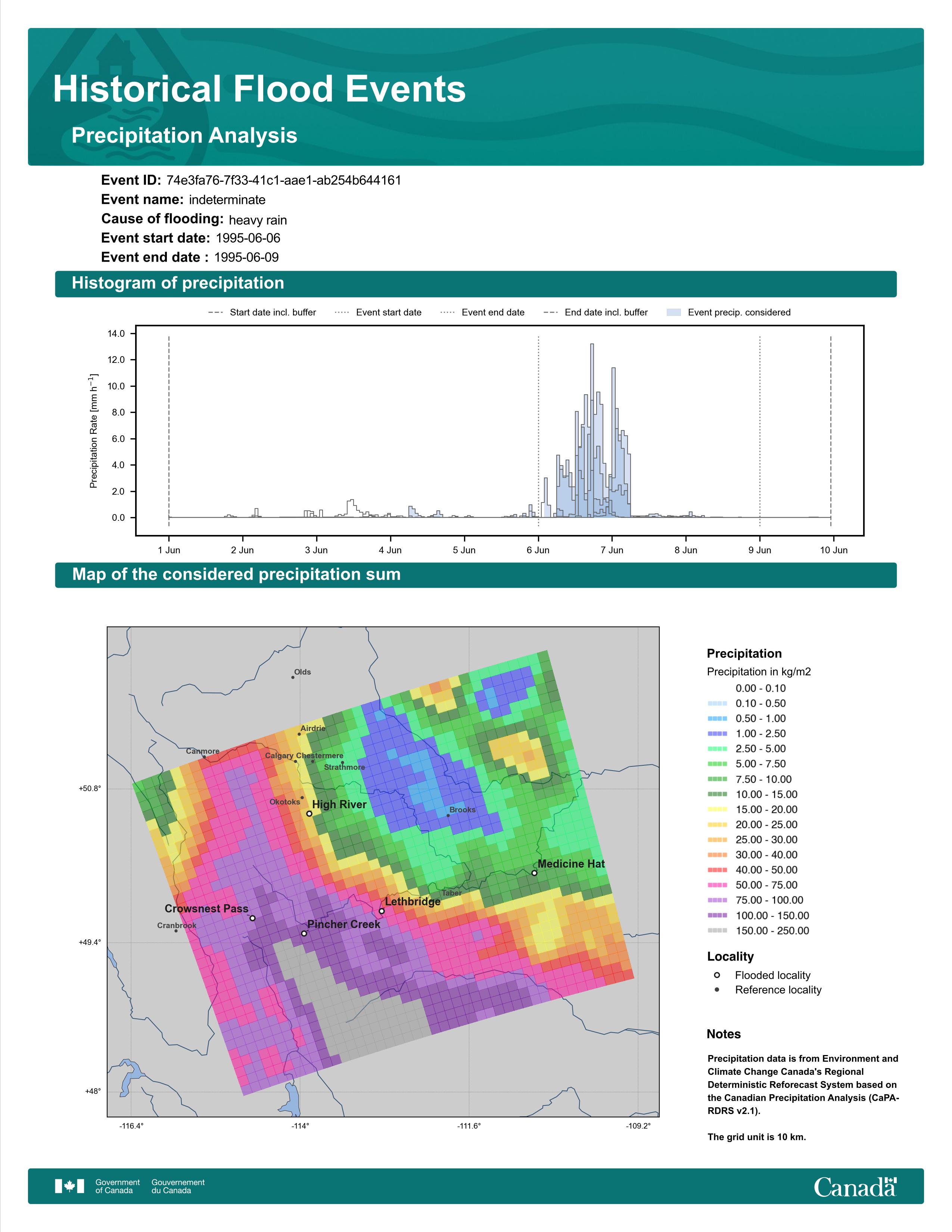The height and width of the screenshot is (1232, 952).
Task: Click the Event precip. considered legend swatch
Action: [x=673, y=312]
